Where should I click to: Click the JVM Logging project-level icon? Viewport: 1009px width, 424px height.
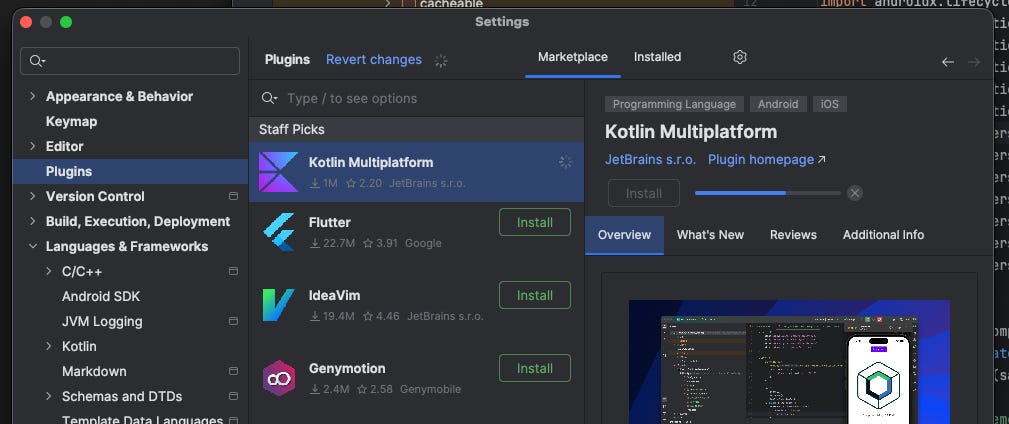tap(234, 321)
